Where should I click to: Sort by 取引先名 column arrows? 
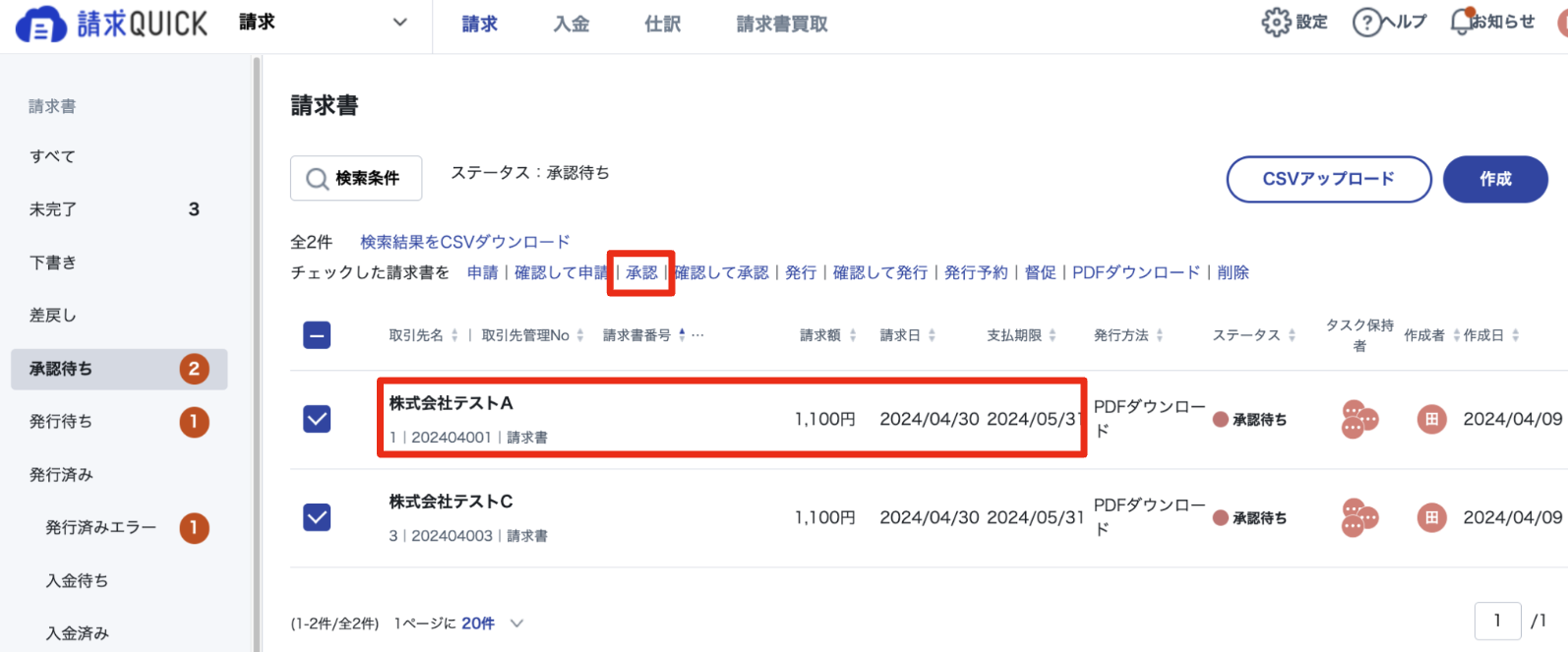tap(454, 335)
